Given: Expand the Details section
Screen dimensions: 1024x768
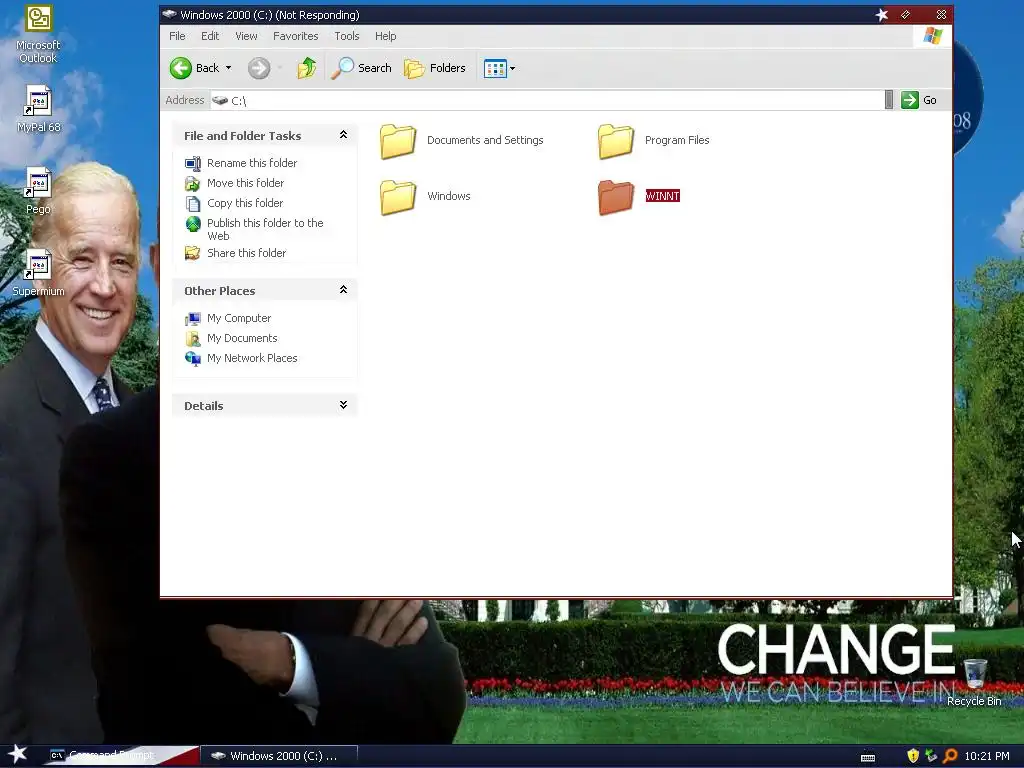Looking at the screenshot, I should [343, 405].
